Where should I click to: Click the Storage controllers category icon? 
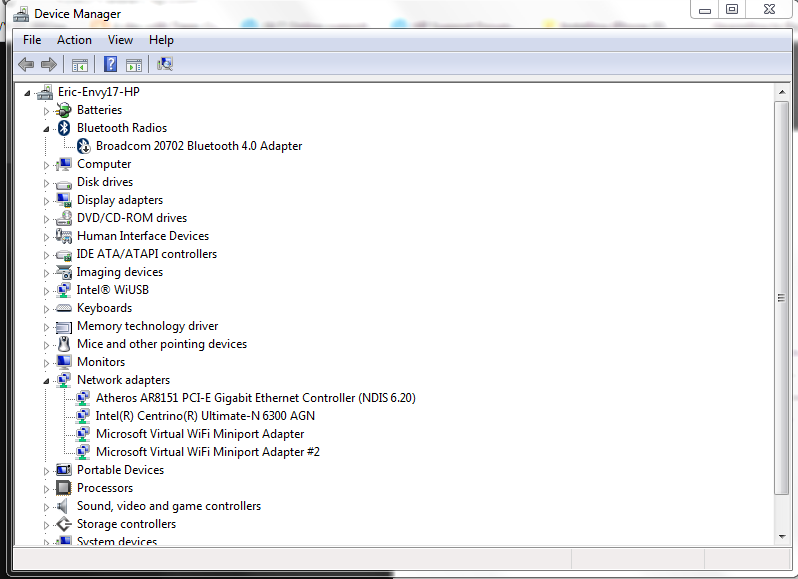pyautogui.click(x=64, y=524)
